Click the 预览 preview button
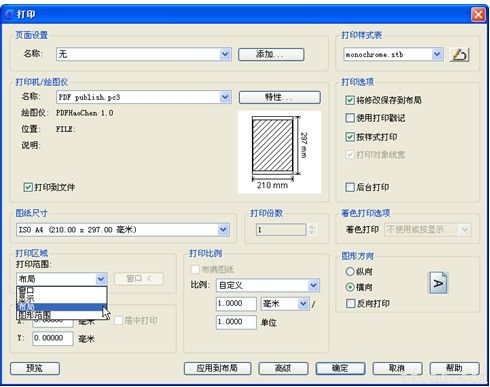Screen dimensions: 490x387 click(x=35, y=368)
